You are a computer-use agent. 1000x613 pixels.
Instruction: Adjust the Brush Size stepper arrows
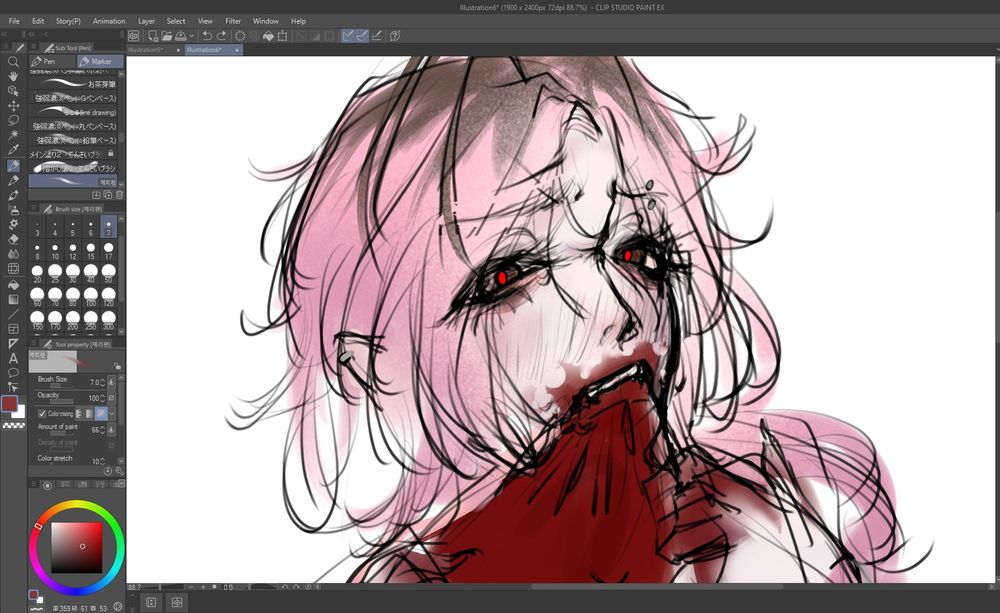click(x=102, y=382)
